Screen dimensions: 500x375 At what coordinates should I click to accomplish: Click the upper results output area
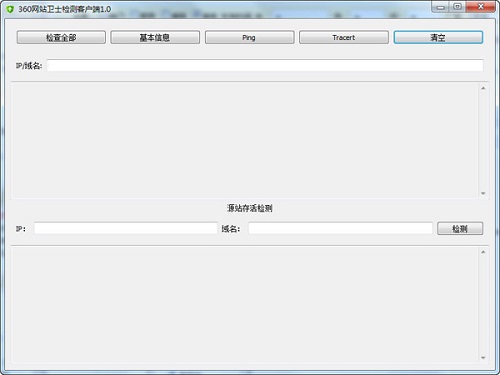[245, 141]
